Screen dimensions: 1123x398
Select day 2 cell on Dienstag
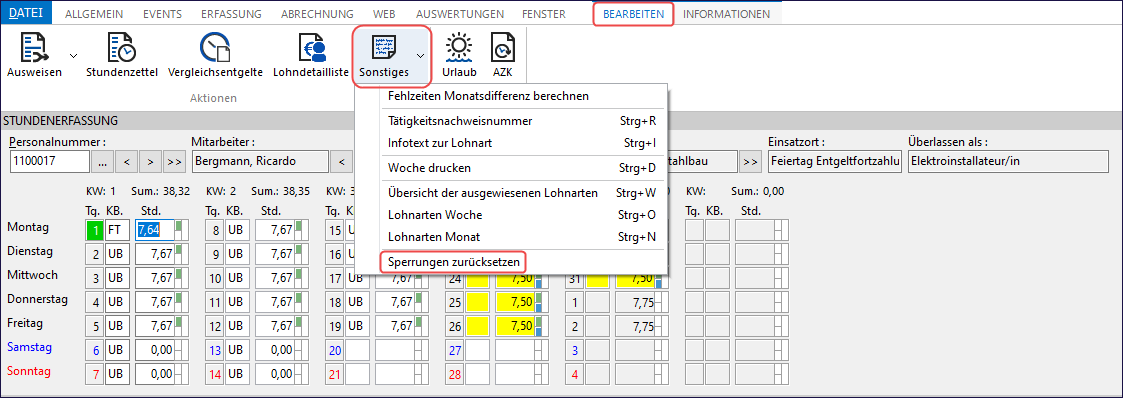click(x=94, y=255)
